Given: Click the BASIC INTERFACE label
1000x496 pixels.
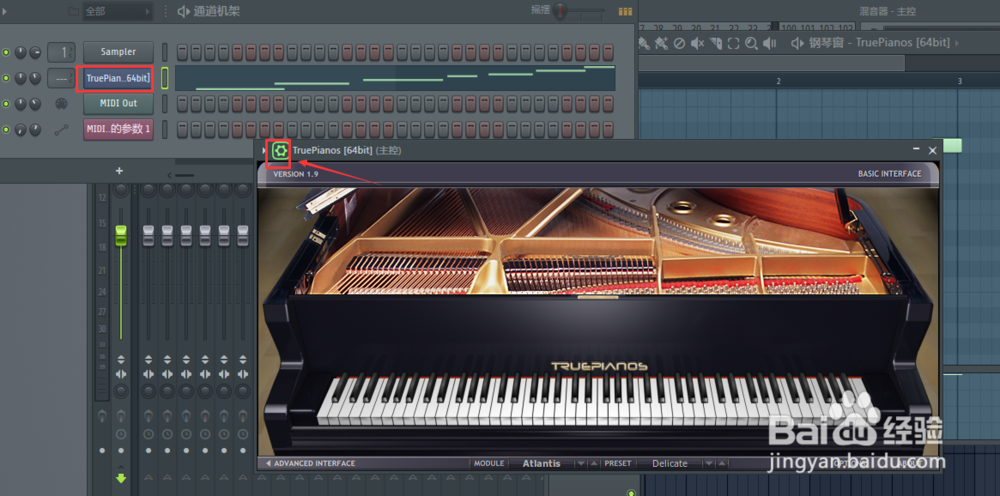Looking at the screenshot, I should [x=889, y=173].
